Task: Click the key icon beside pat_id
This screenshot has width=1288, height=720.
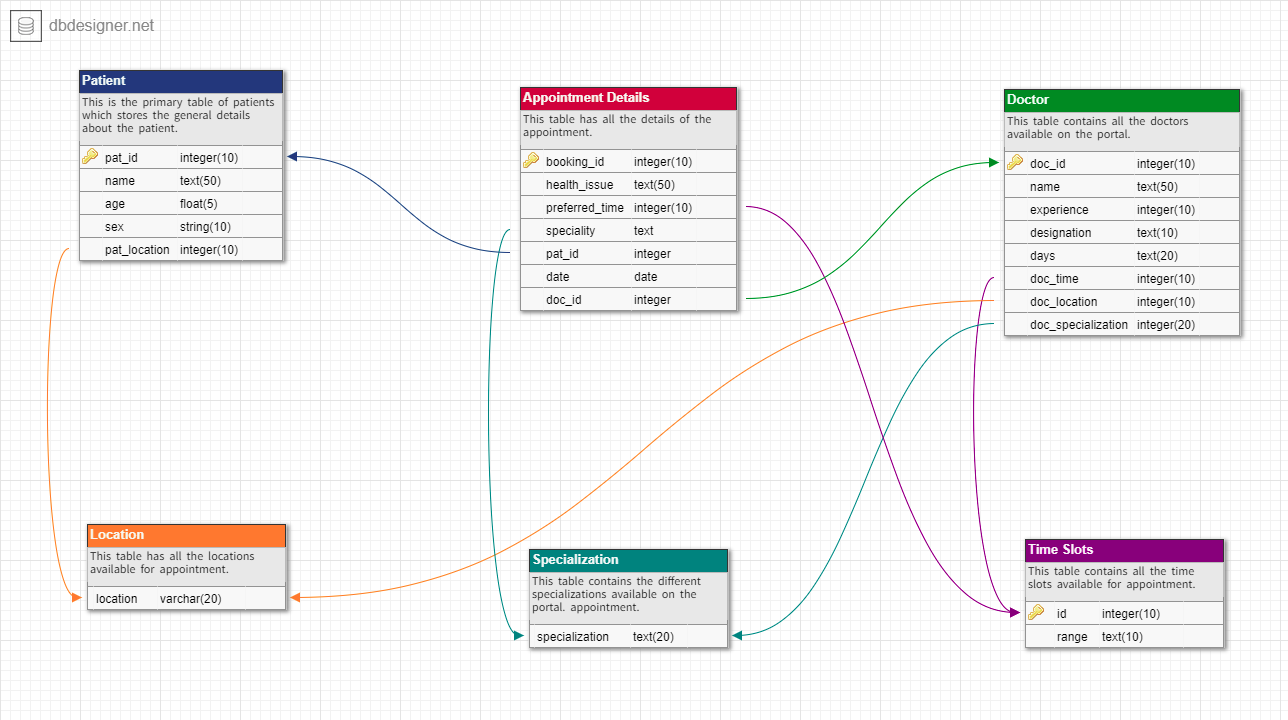Action: (x=90, y=157)
